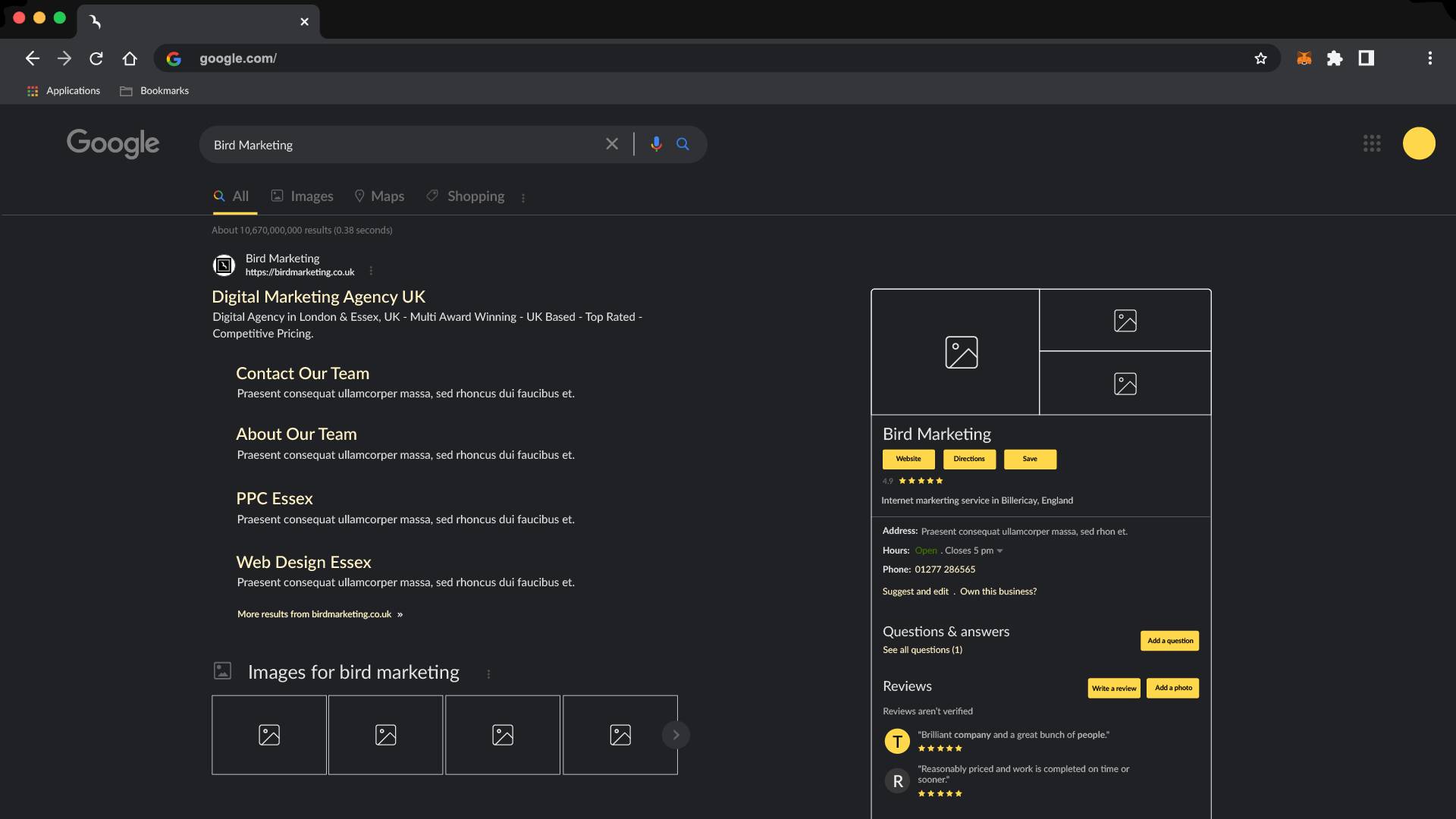Clear the search box with X icon
The height and width of the screenshot is (819, 1456).
point(612,144)
